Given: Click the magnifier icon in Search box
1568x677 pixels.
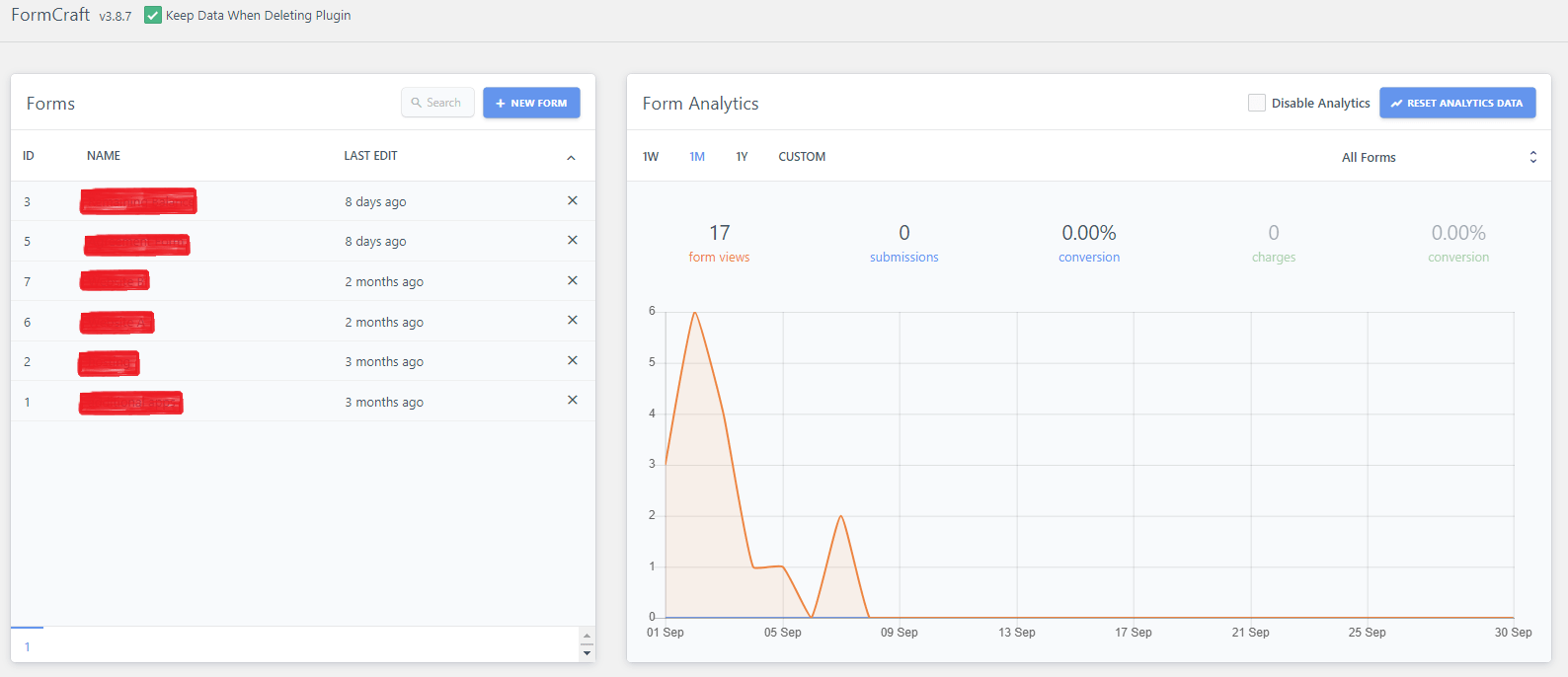Looking at the screenshot, I should (417, 103).
